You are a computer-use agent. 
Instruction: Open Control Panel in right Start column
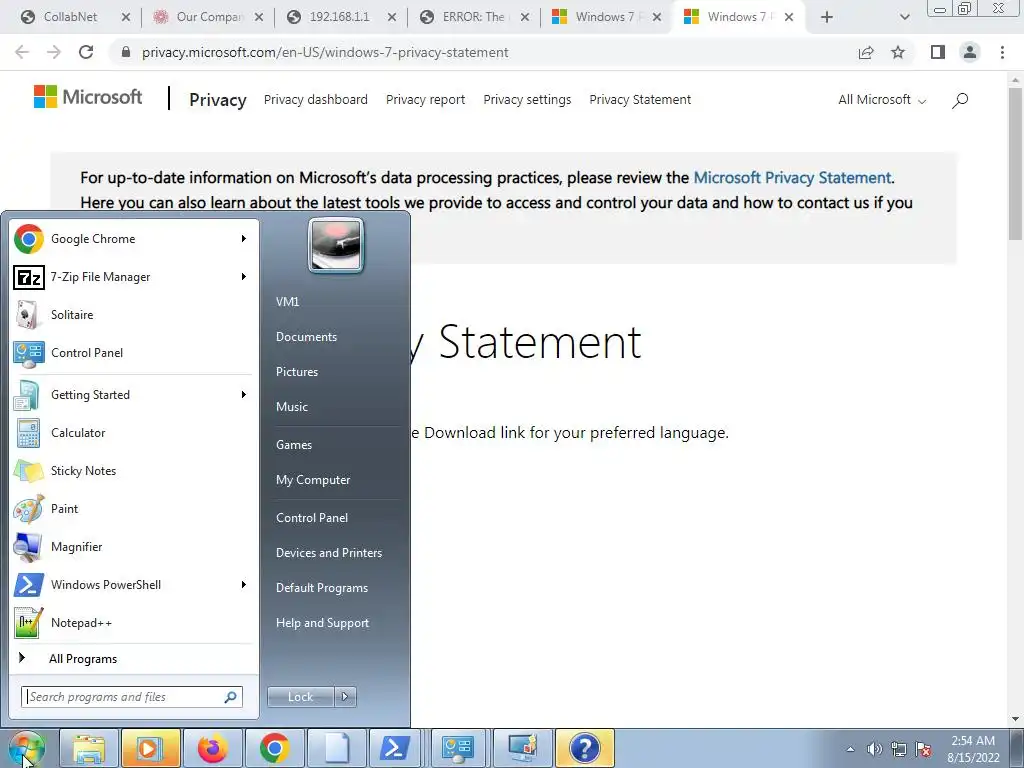312,518
